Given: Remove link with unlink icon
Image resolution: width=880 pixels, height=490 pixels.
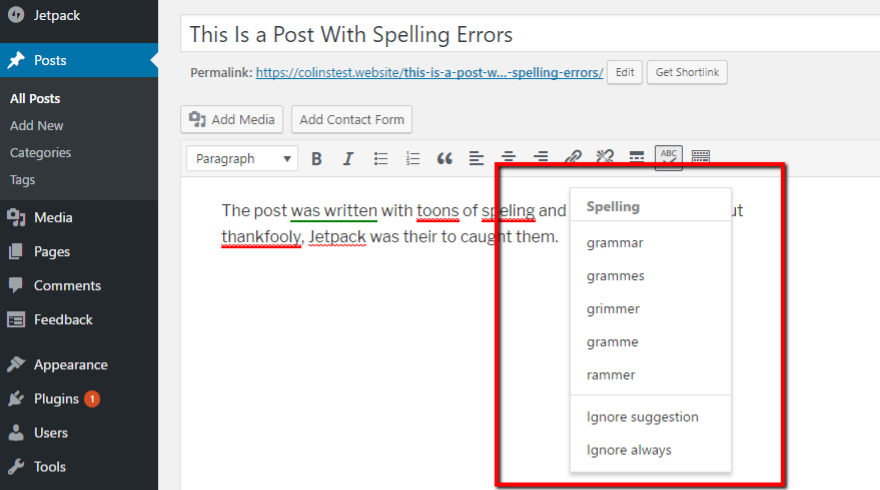Looking at the screenshot, I should pyautogui.click(x=604, y=157).
